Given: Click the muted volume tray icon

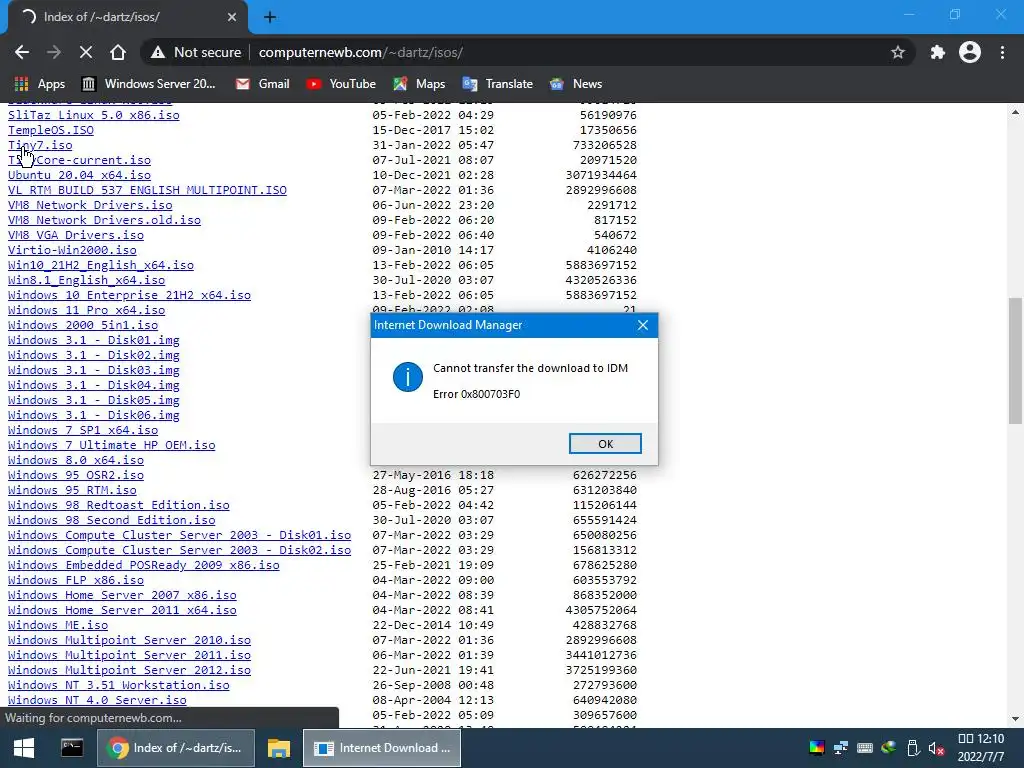Looking at the screenshot, I should 936,748.
